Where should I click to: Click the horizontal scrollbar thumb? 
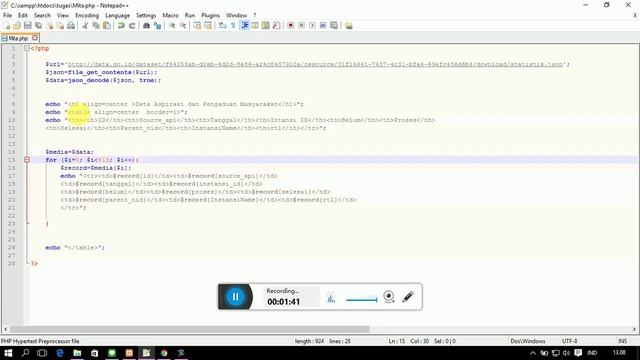190,329
